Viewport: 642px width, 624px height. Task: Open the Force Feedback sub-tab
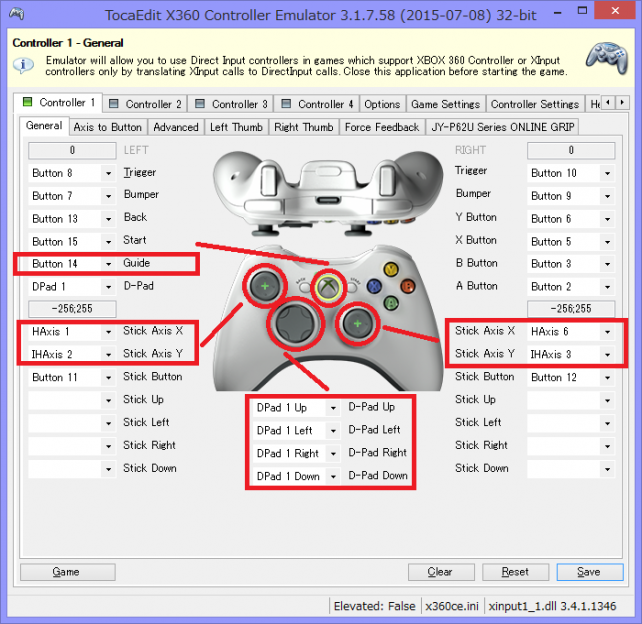tap(382, 127)
